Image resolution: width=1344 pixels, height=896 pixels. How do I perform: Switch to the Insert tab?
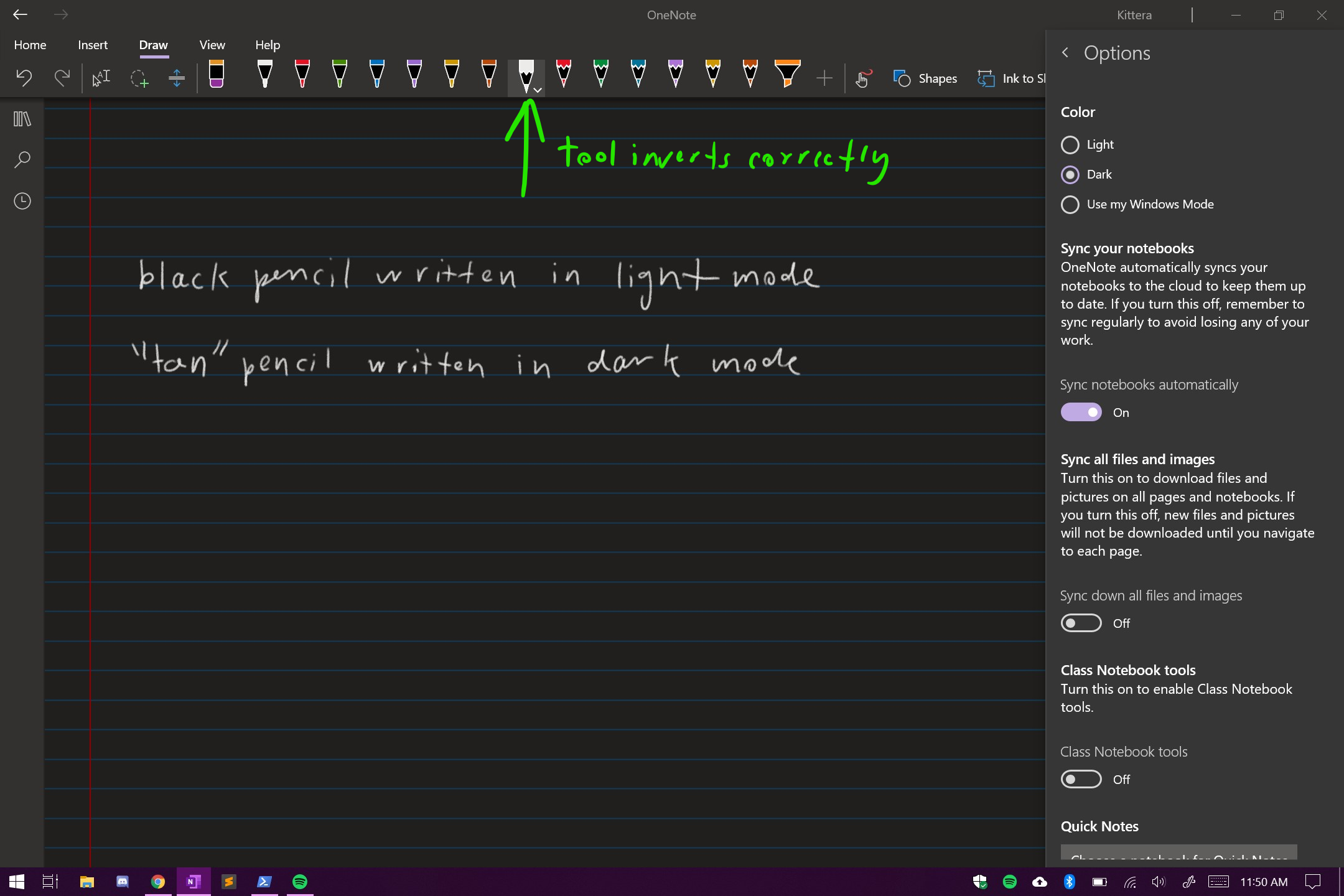pyautogui.click(x=93, y=45)
